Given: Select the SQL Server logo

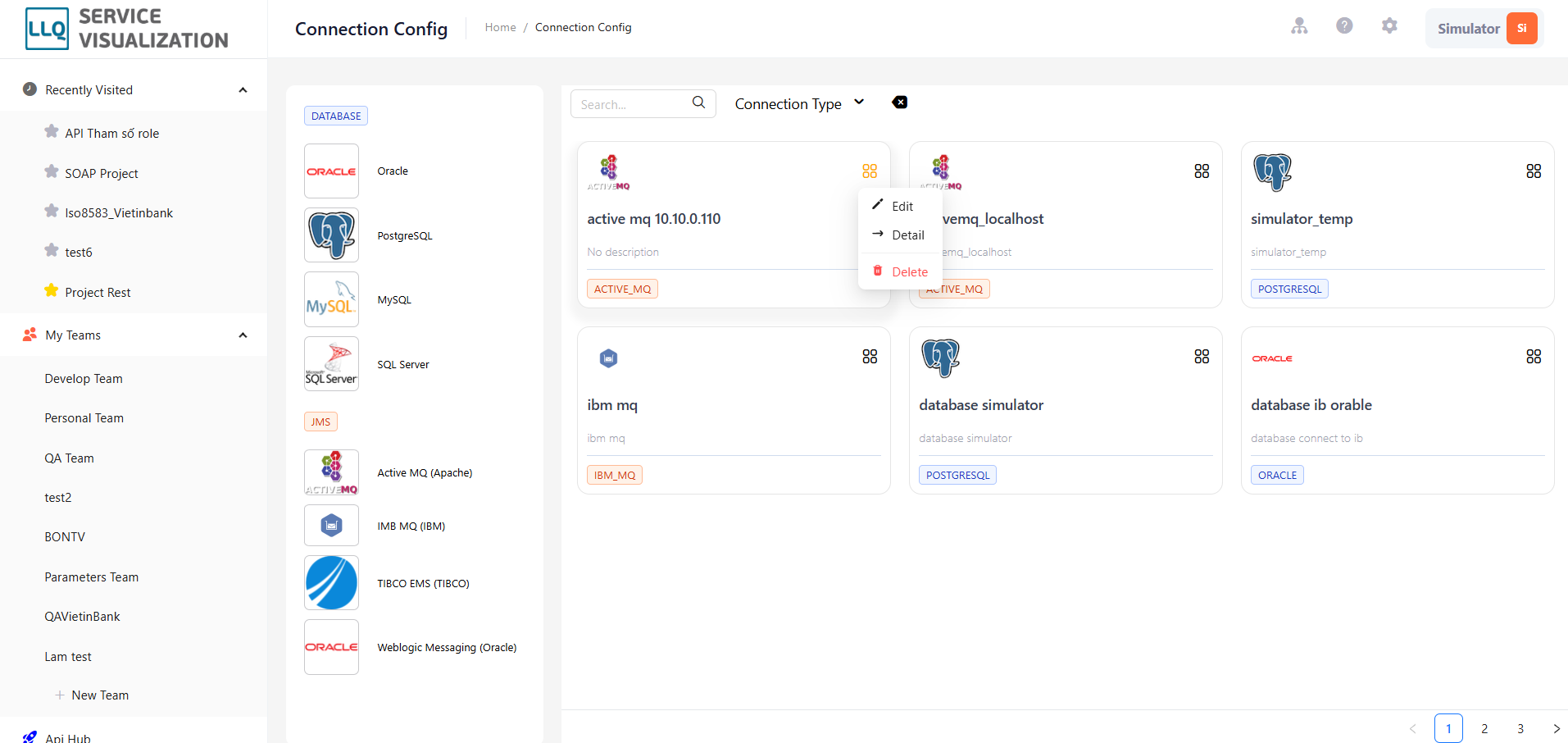Looking at the screenshot, I should tap(331, 364).
